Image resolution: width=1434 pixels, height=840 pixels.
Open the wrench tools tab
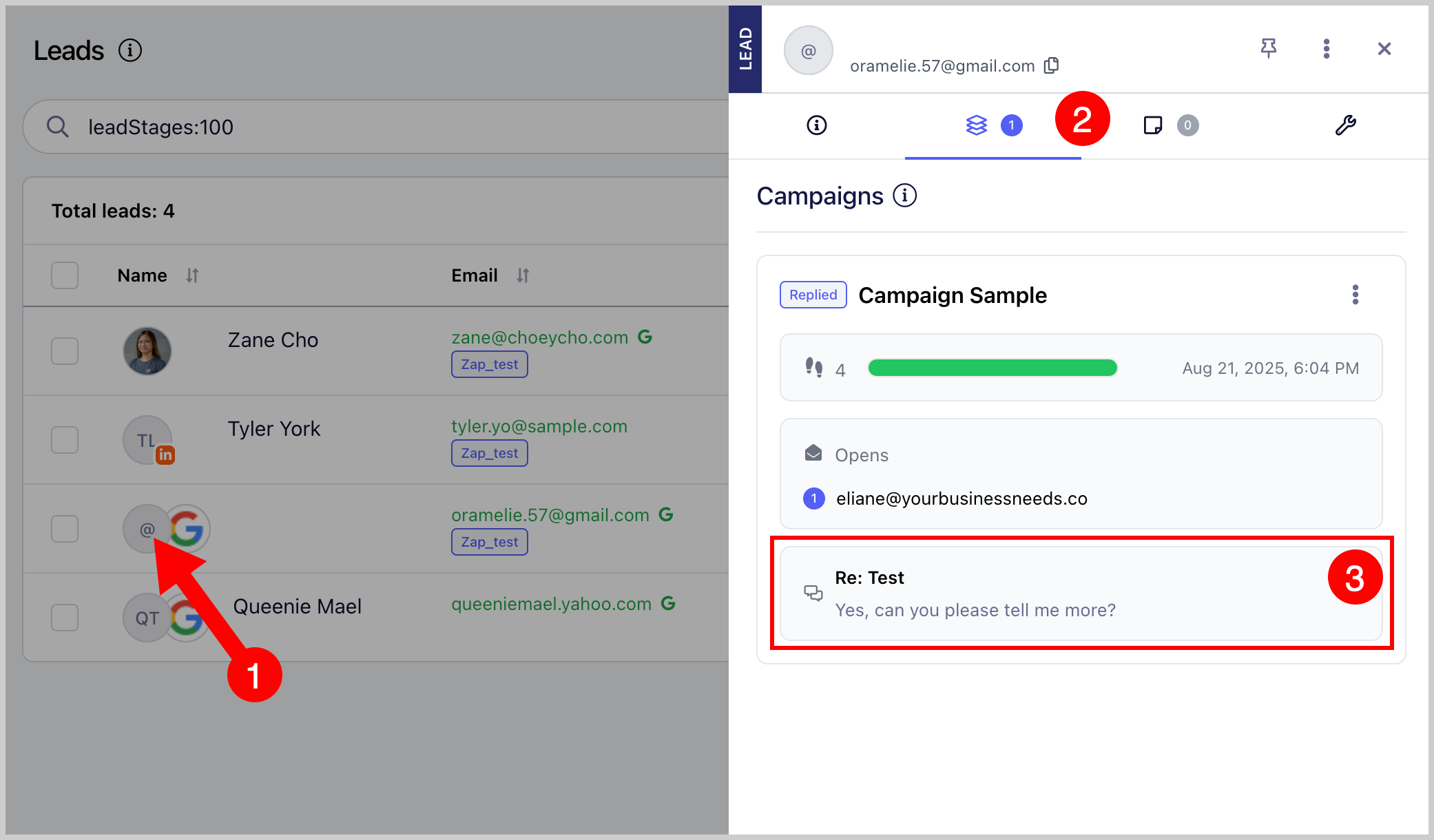pos(1345,125)
